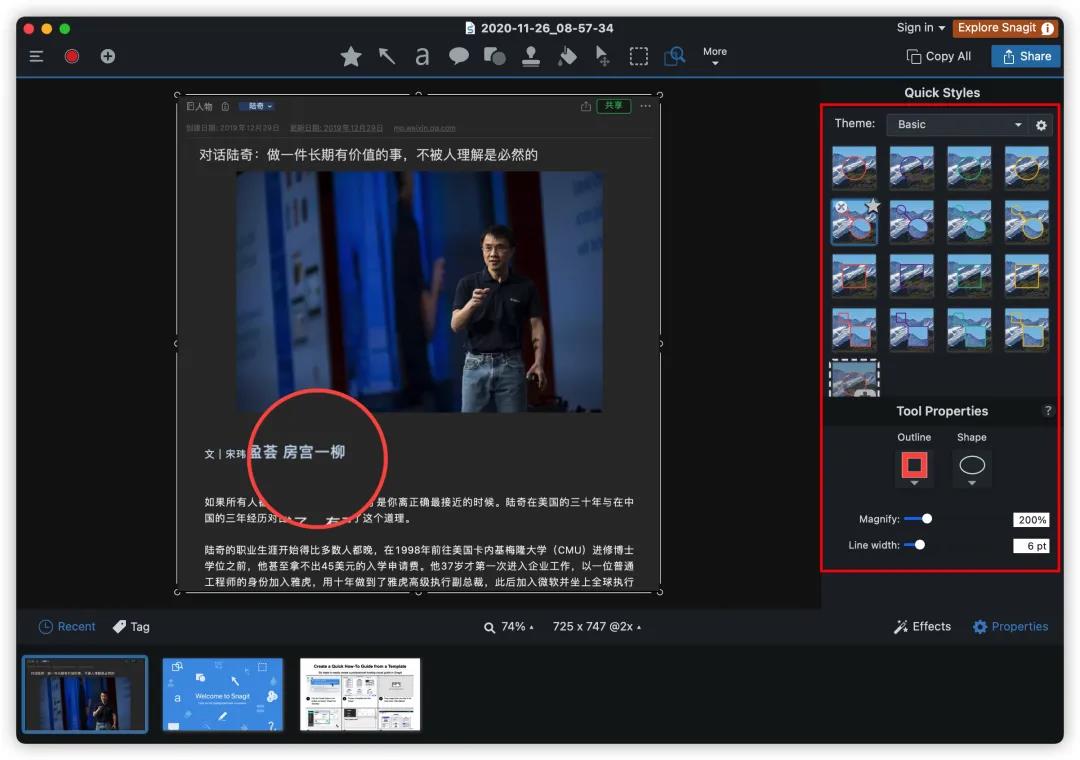The width and height of the screenshot is (1080, 760).
Task: Select the Stamp tool
Action: [529, 56]
